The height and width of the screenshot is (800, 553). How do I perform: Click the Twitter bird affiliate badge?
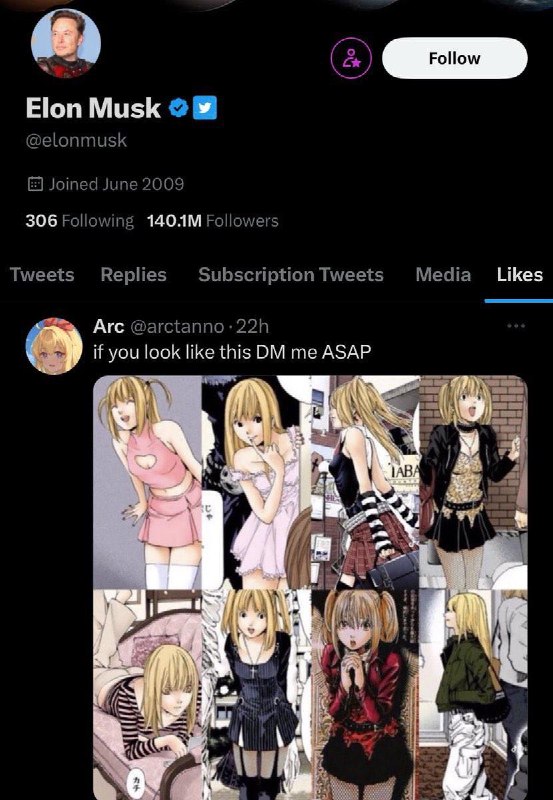(x=205, y=108)
